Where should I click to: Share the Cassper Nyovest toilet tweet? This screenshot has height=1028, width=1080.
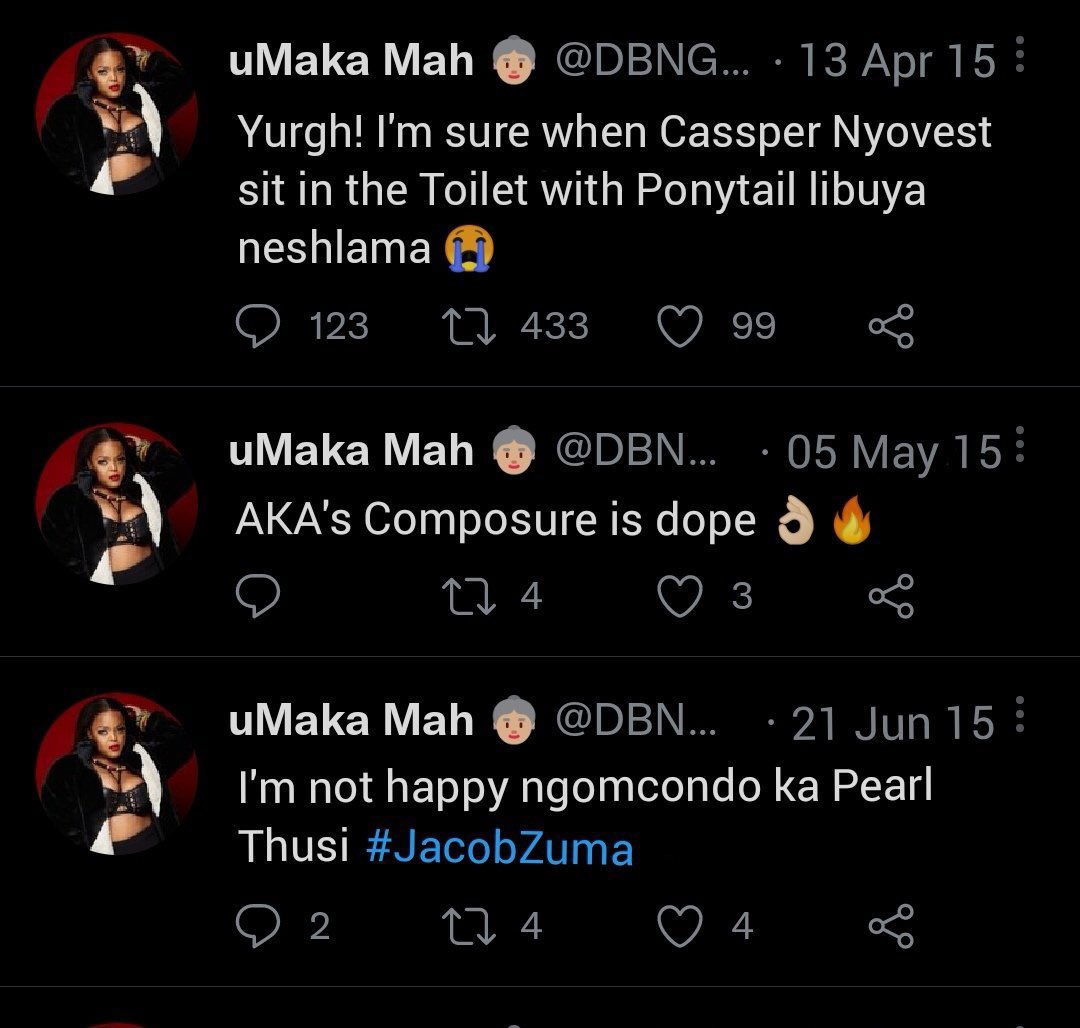(x=891, y=326)
